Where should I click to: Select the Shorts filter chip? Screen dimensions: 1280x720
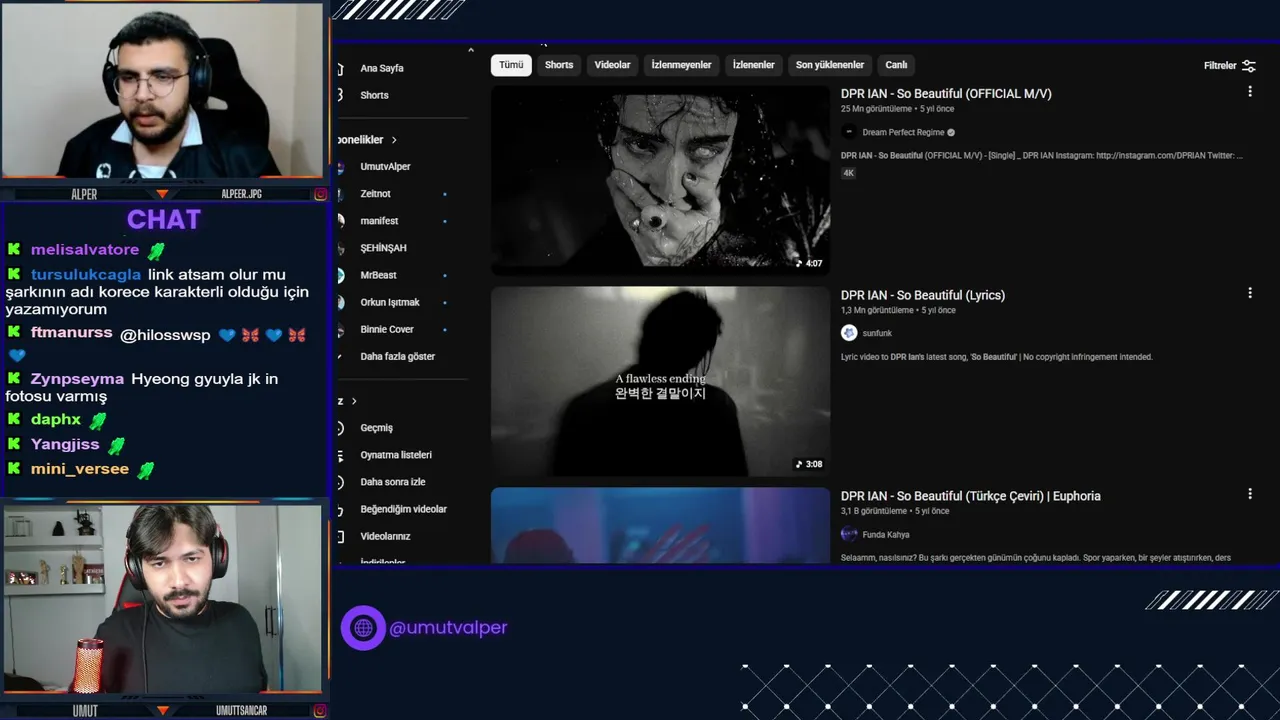tap(559, 65)
